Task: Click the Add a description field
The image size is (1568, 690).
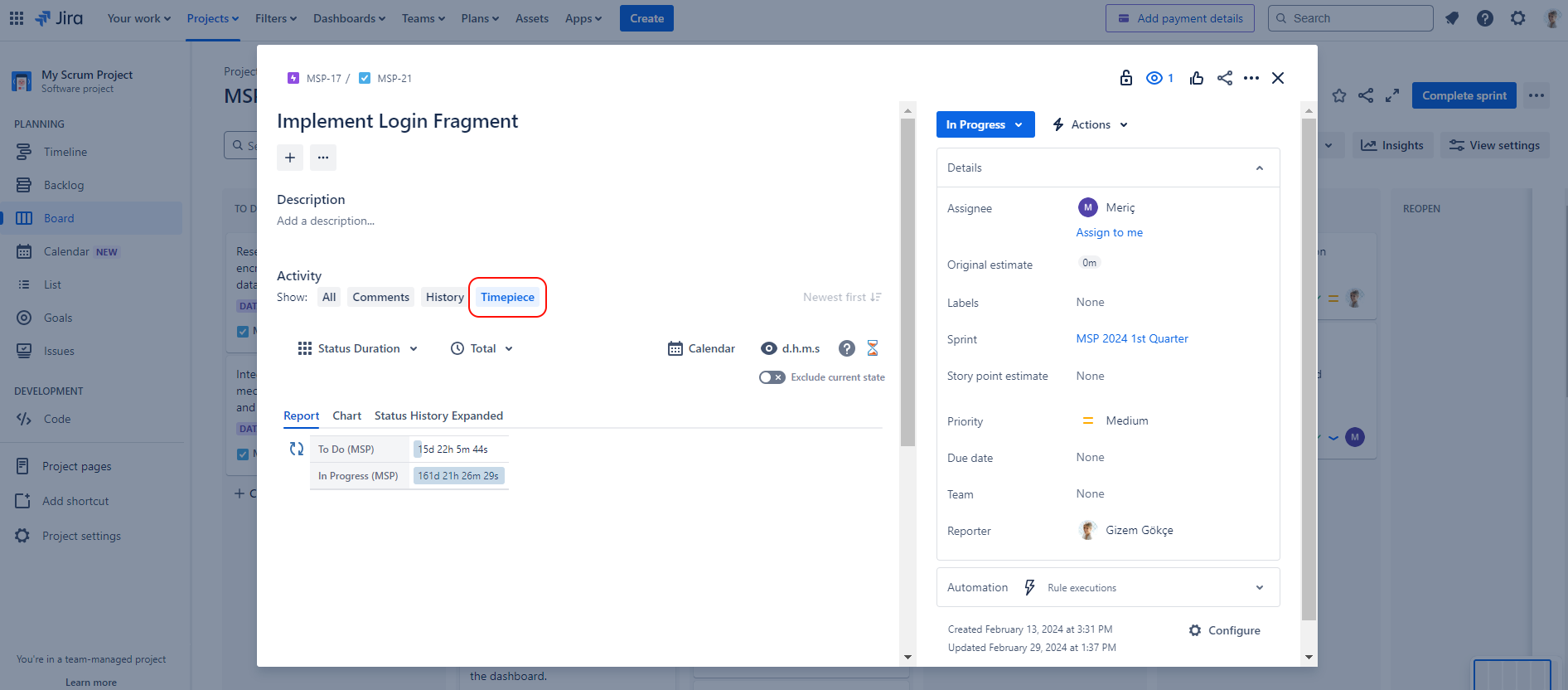Action: pyautogui.click(x=326, y=221)
